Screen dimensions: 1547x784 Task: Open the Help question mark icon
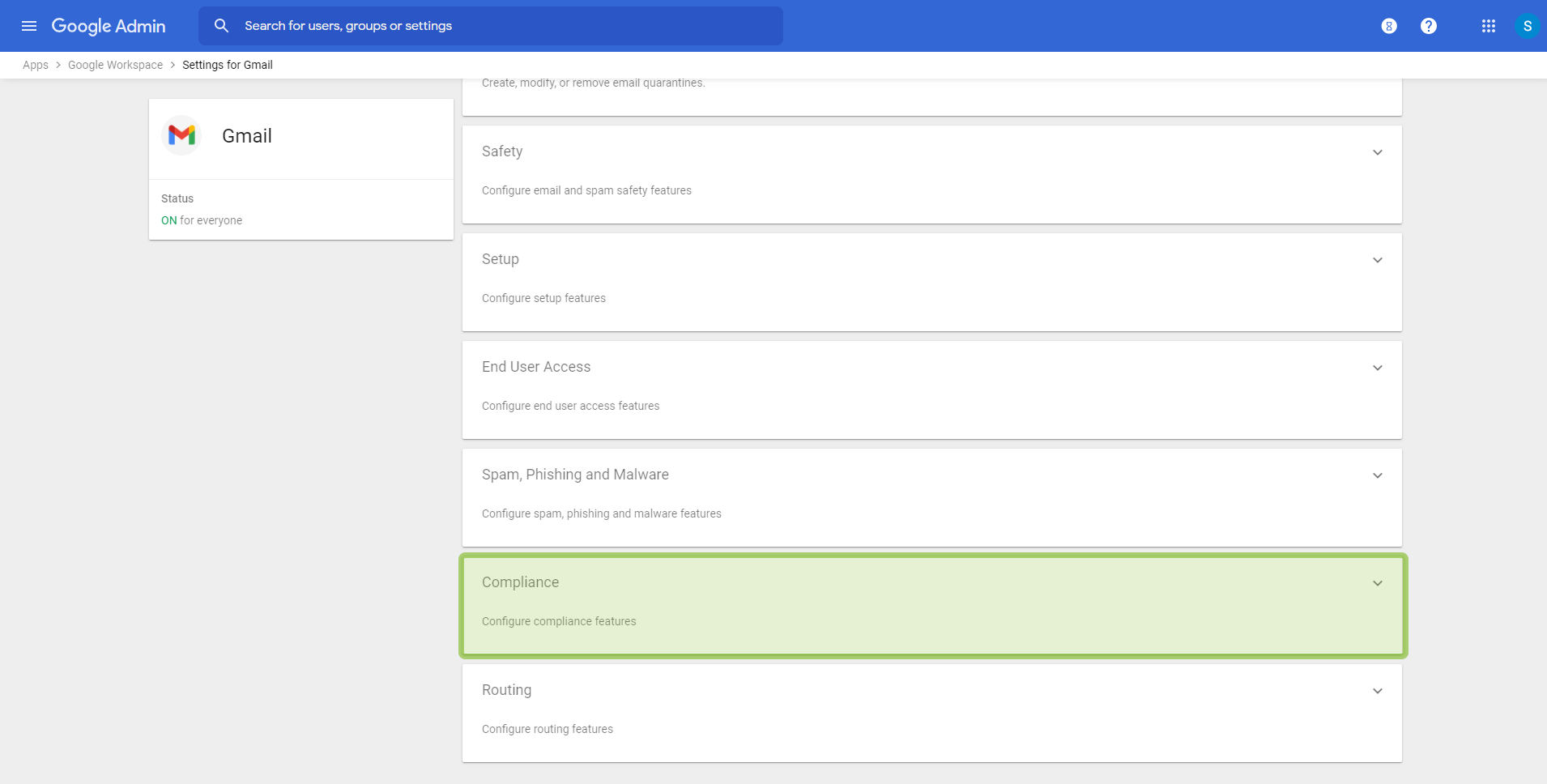pyautogui.click(x=1429, y=26)
